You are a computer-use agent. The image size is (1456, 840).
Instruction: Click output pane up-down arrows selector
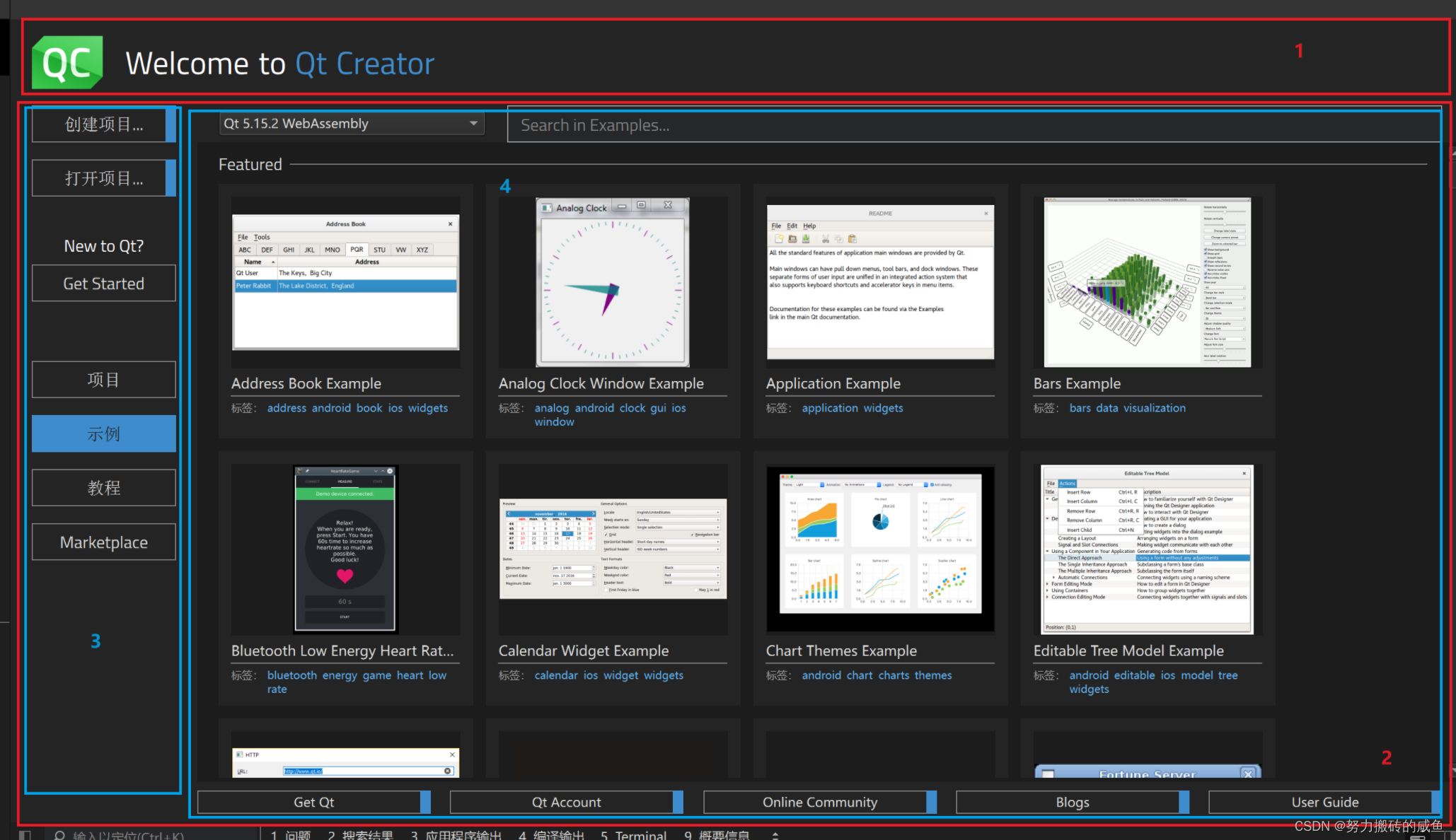point(775,836)
